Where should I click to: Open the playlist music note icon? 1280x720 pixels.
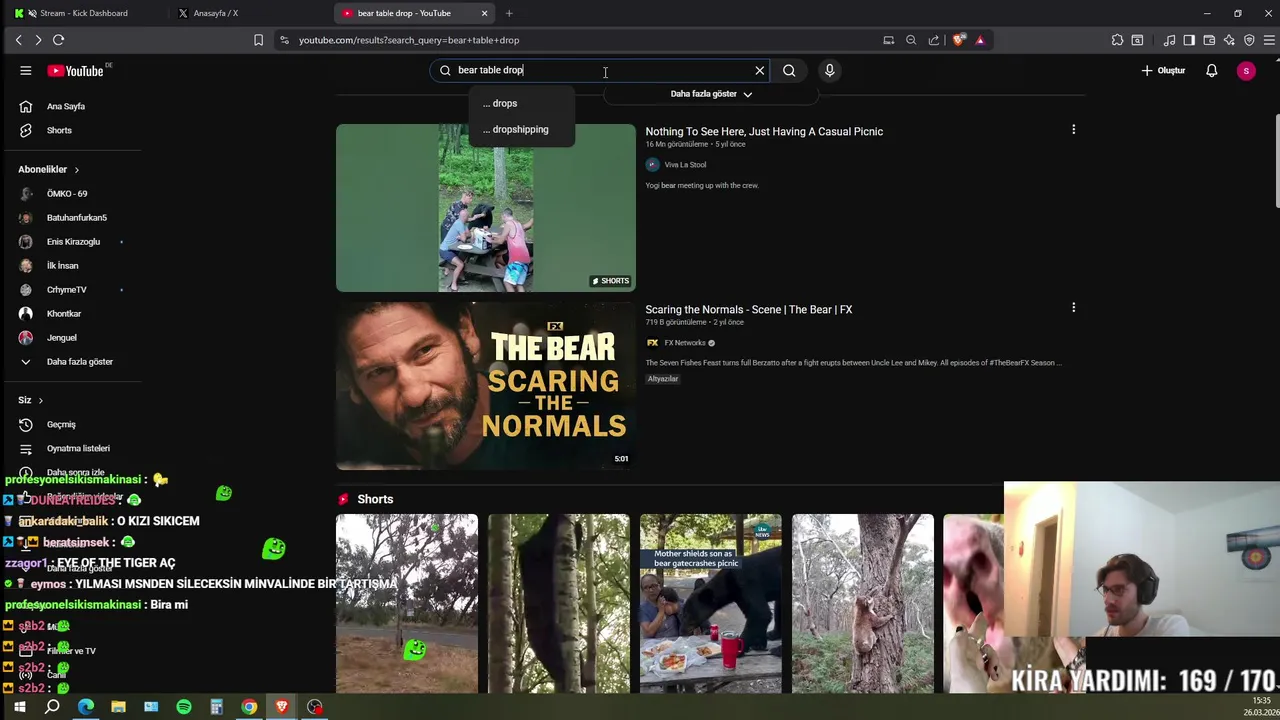coord(1169,40)
